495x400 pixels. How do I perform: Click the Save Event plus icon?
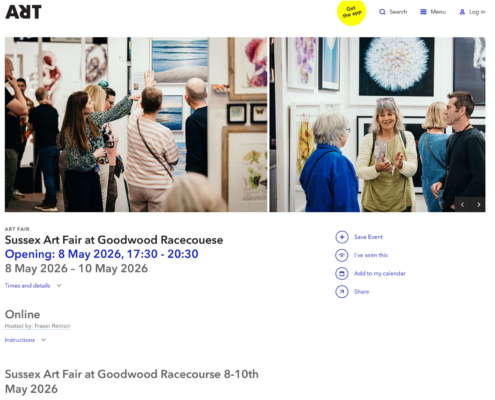[x=342, y=237]
